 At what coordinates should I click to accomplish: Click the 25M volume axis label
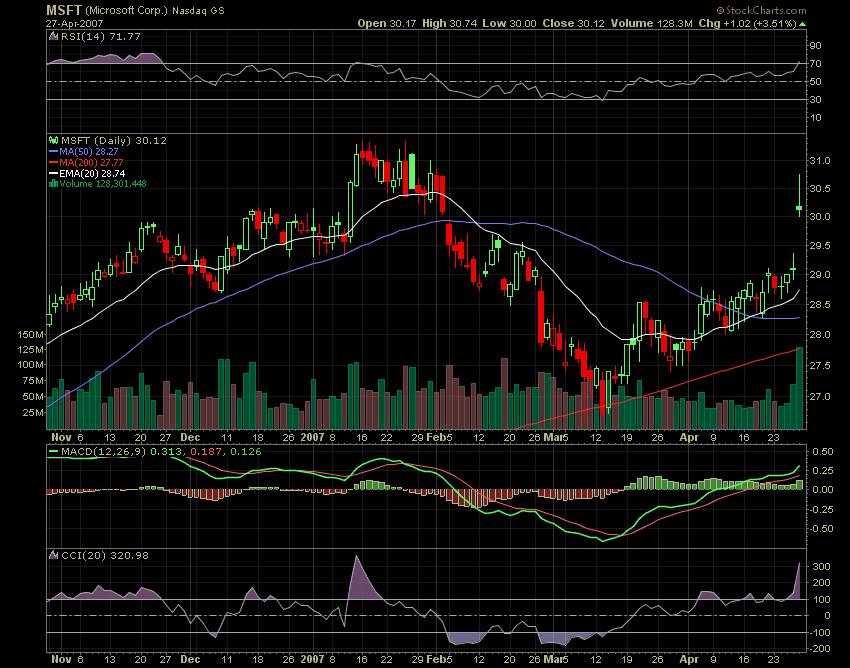[x=34, y=413]
